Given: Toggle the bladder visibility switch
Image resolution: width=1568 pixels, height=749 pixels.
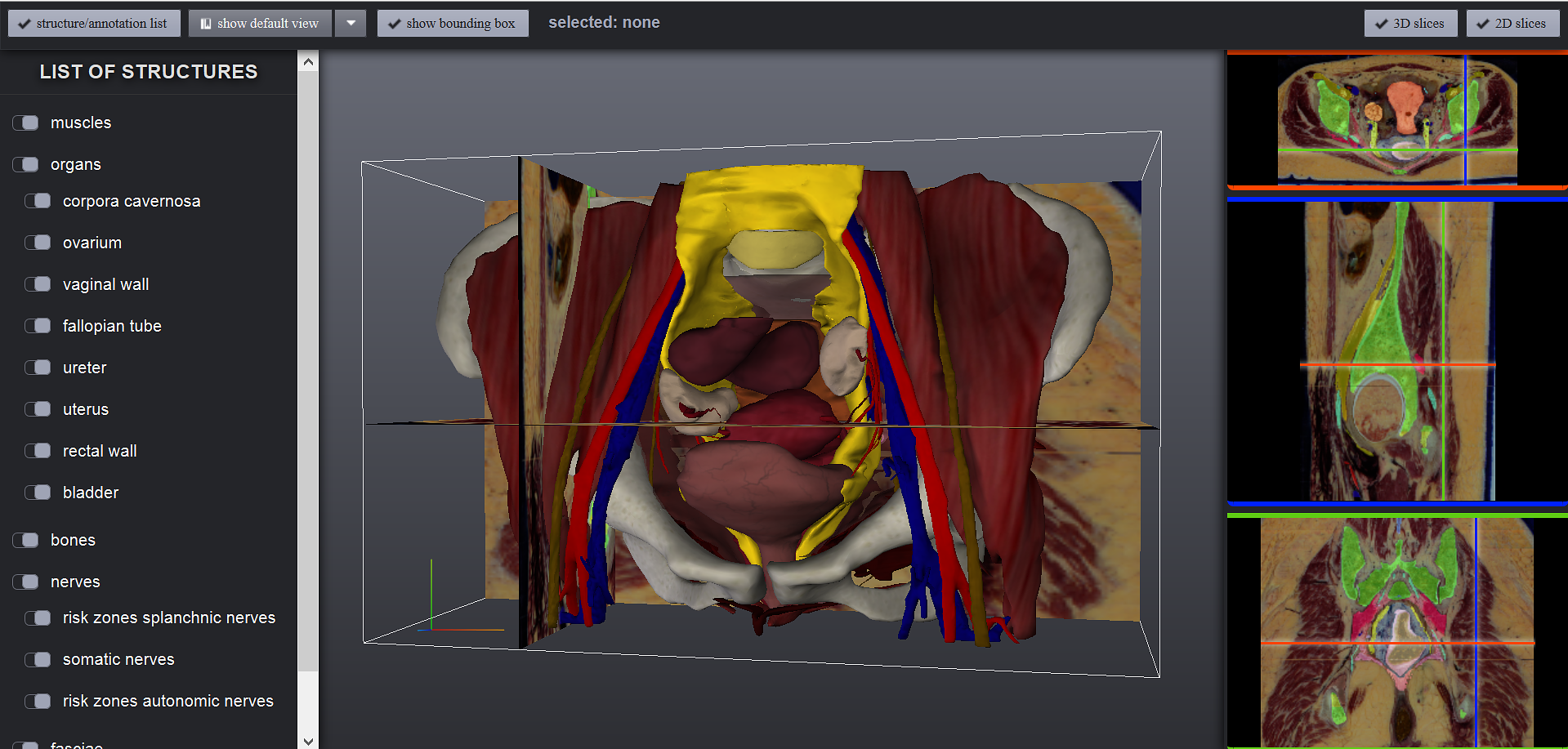Looking at the screenshot, I should coord(38,493).
